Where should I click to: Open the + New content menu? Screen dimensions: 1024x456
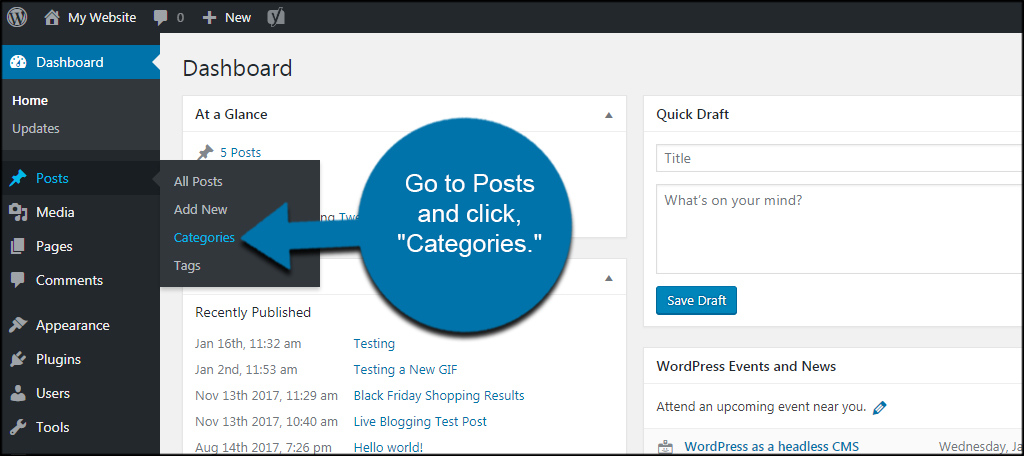[227, 18]
